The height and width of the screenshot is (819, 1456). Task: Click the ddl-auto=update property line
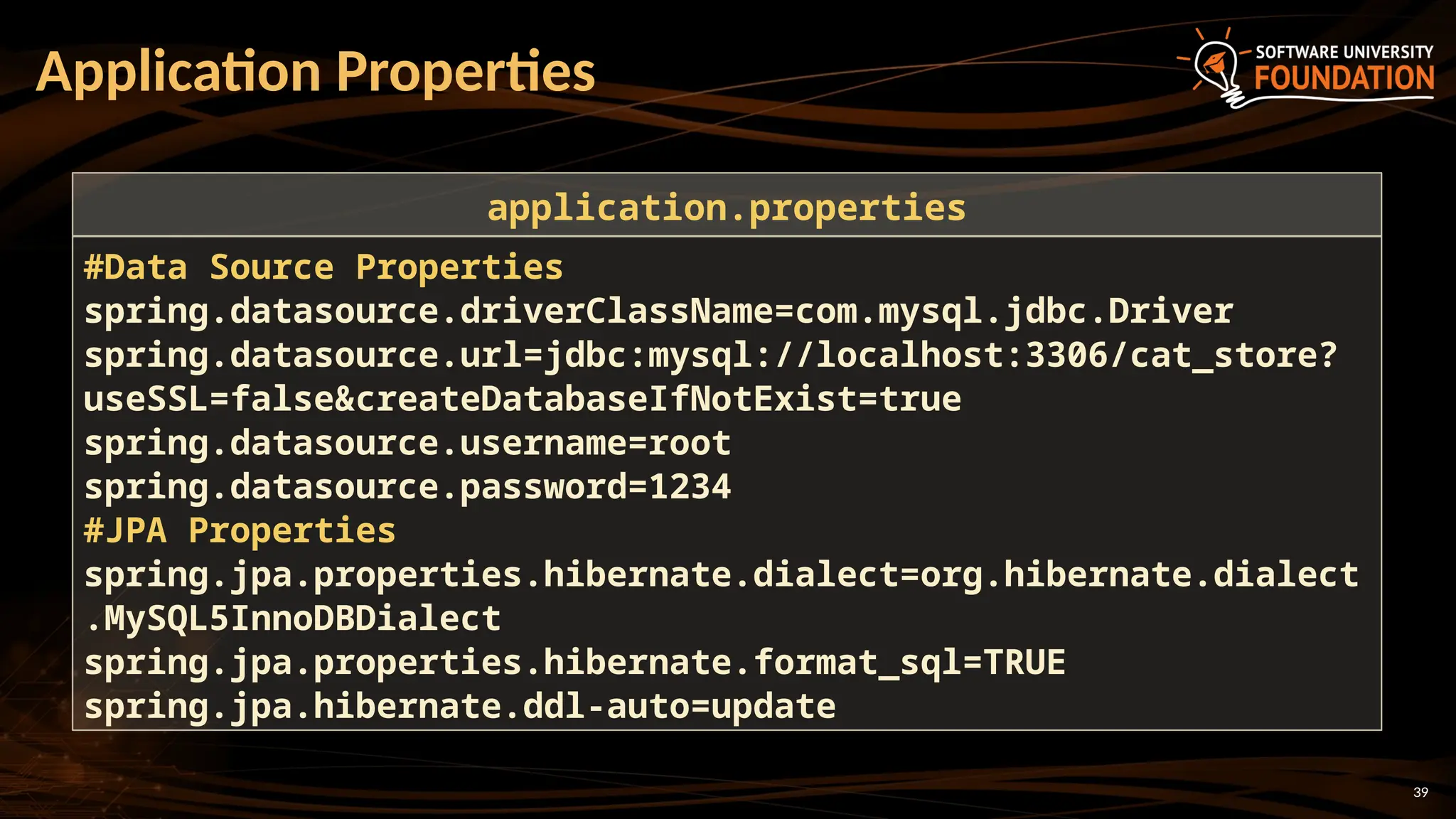click(x=460, y=707)
